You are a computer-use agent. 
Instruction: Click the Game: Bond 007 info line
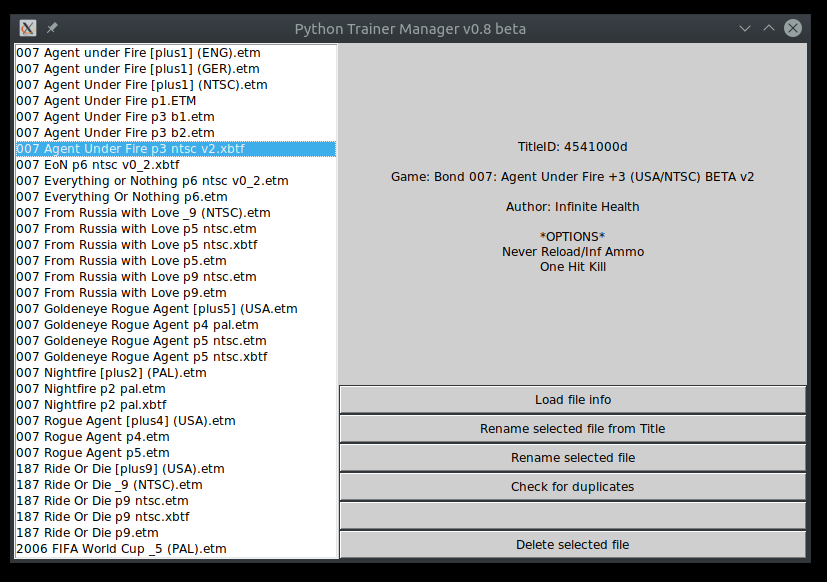pyautogui.click(x=573, y=177)
